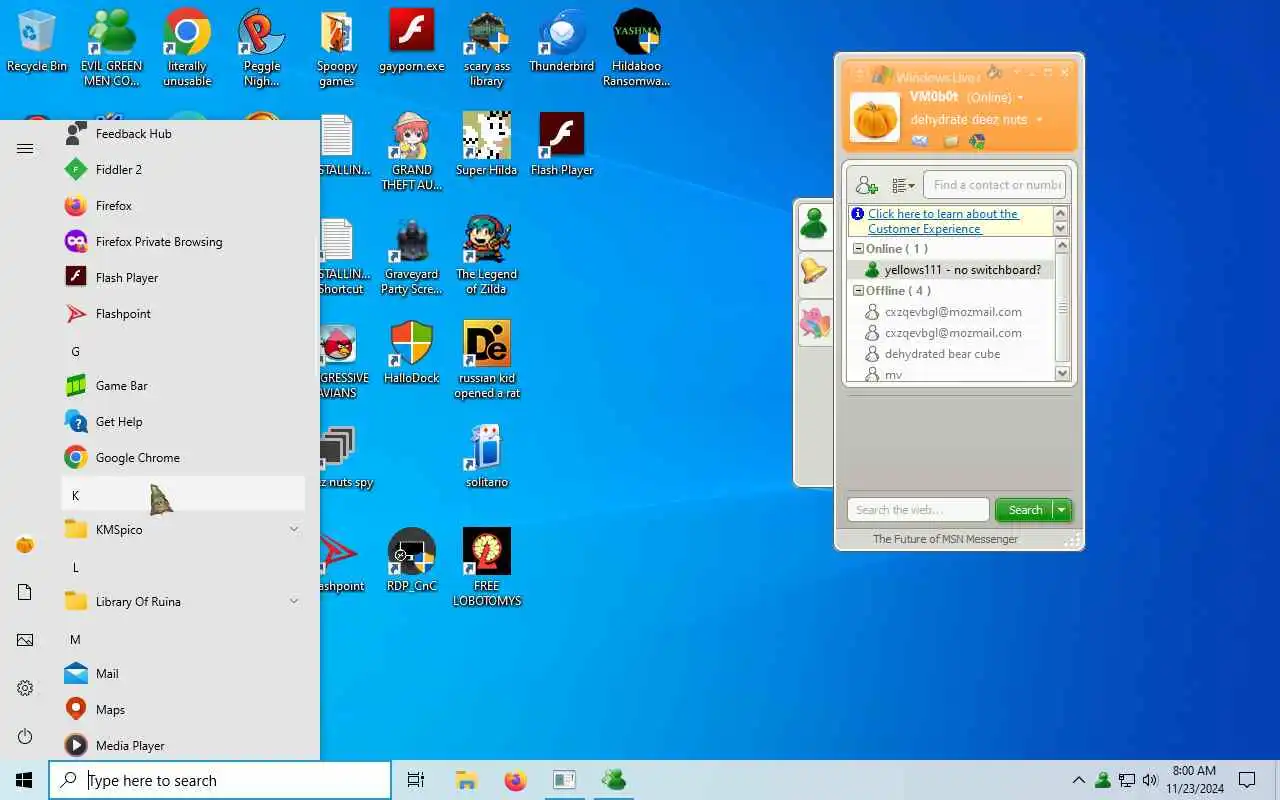Select the Peggle Nights desktop shortcut
This screenshot has width=1280, height=800.
coord(262,48)
